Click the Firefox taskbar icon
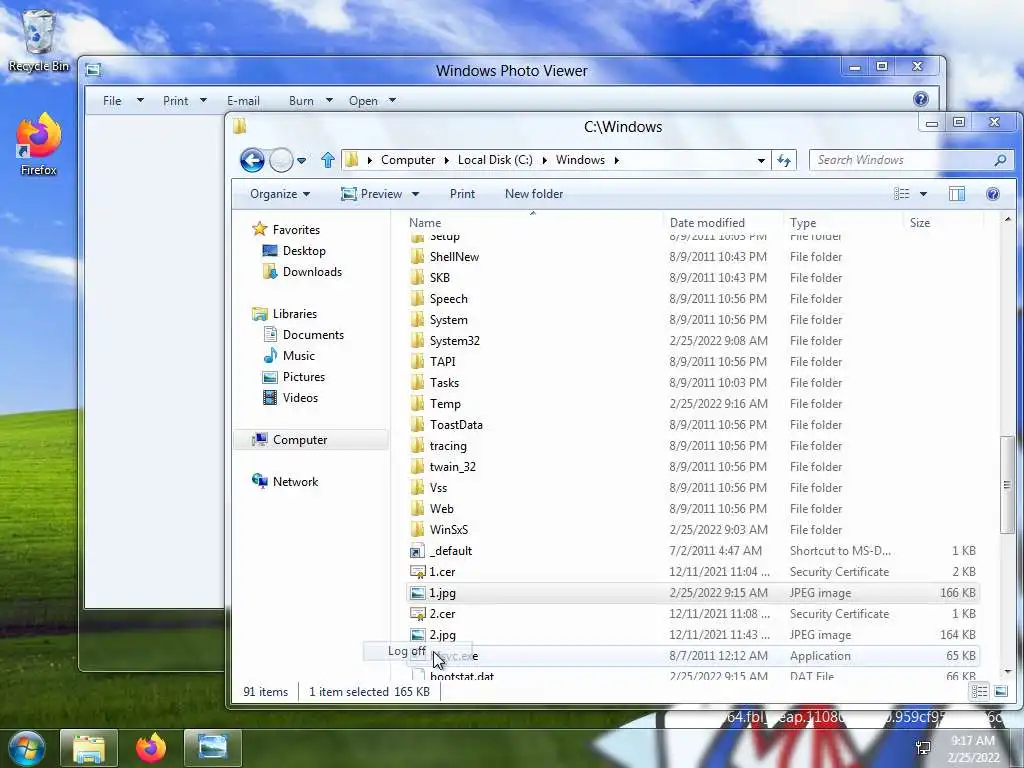Viewport: 1024px width, 768px height. point(151,748)
